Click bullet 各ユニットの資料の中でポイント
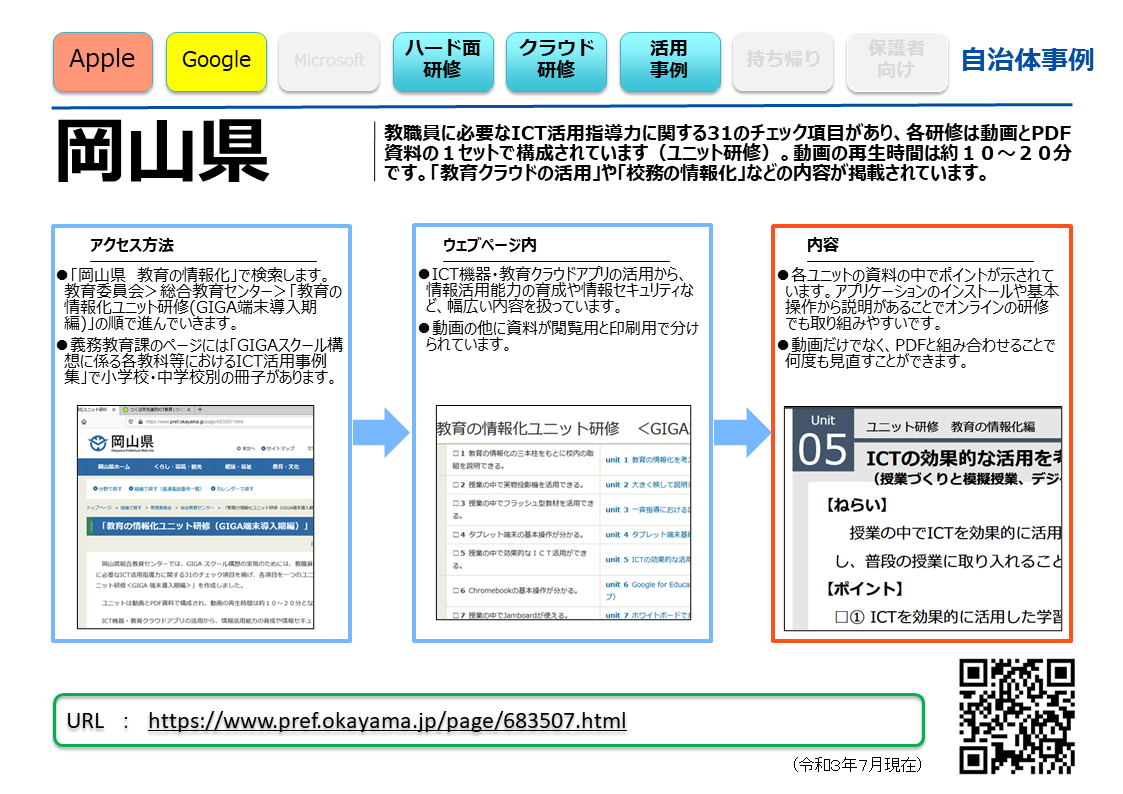This screenshot has height=794, width=1123. coord(918,299)
